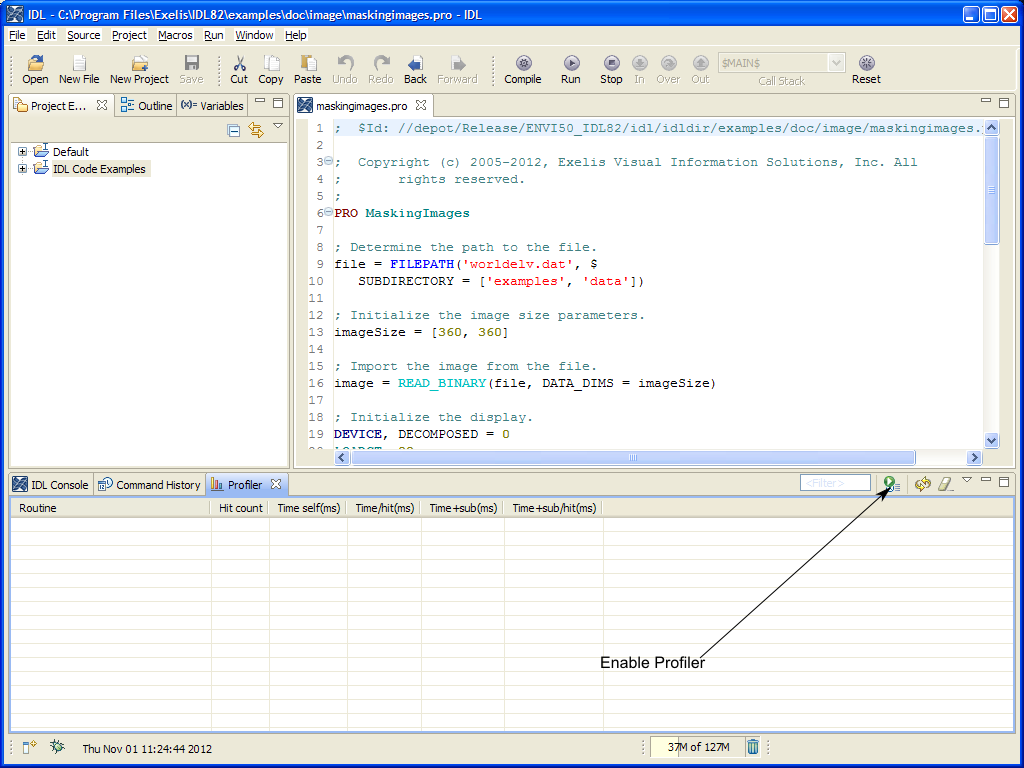The height and width of the screenshot is (768, 1024).
Task: Click the editor horizontal scrollbar right arrow
Action: (x=974, y=458)
